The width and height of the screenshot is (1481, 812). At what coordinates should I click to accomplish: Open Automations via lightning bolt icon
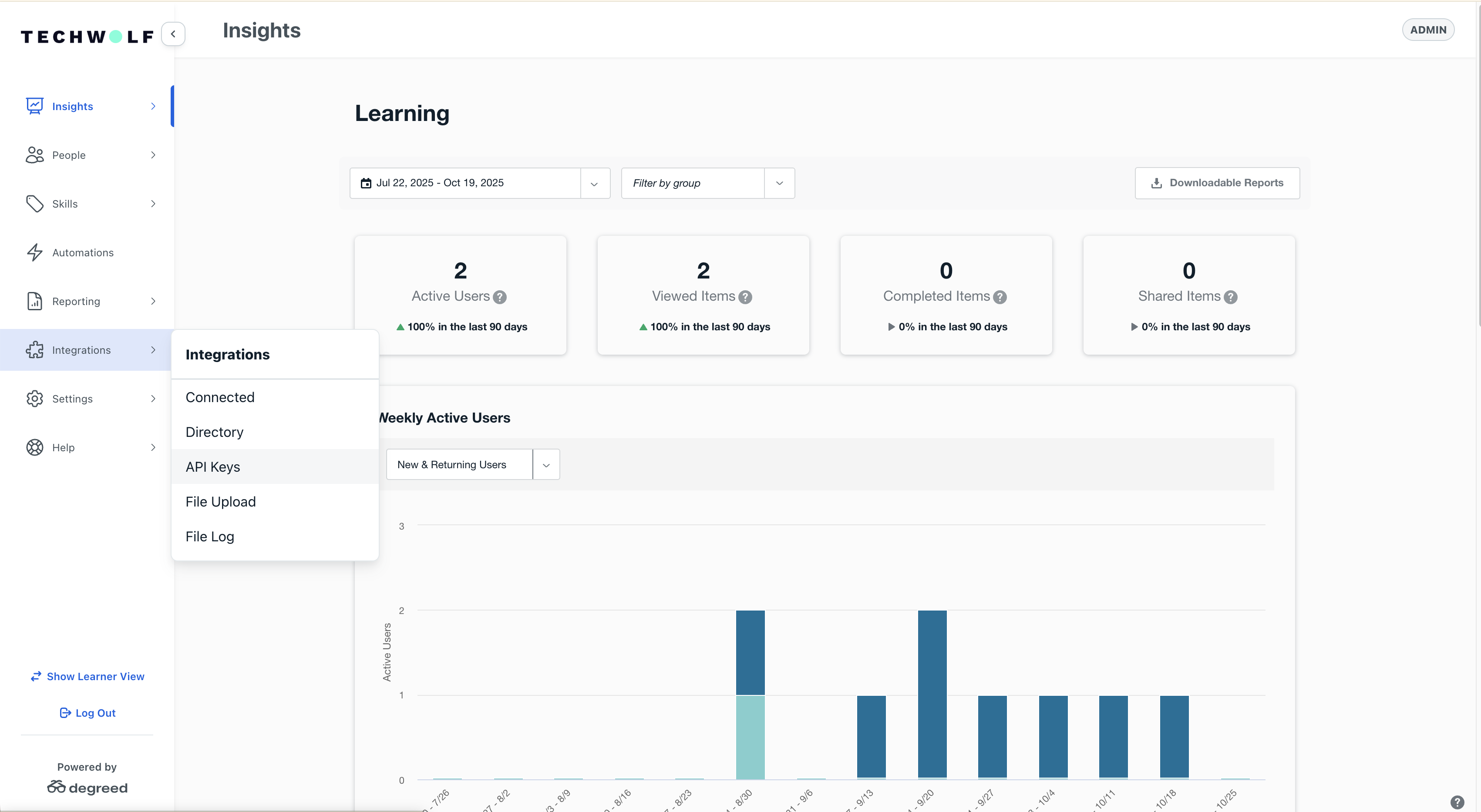(34, 252)
